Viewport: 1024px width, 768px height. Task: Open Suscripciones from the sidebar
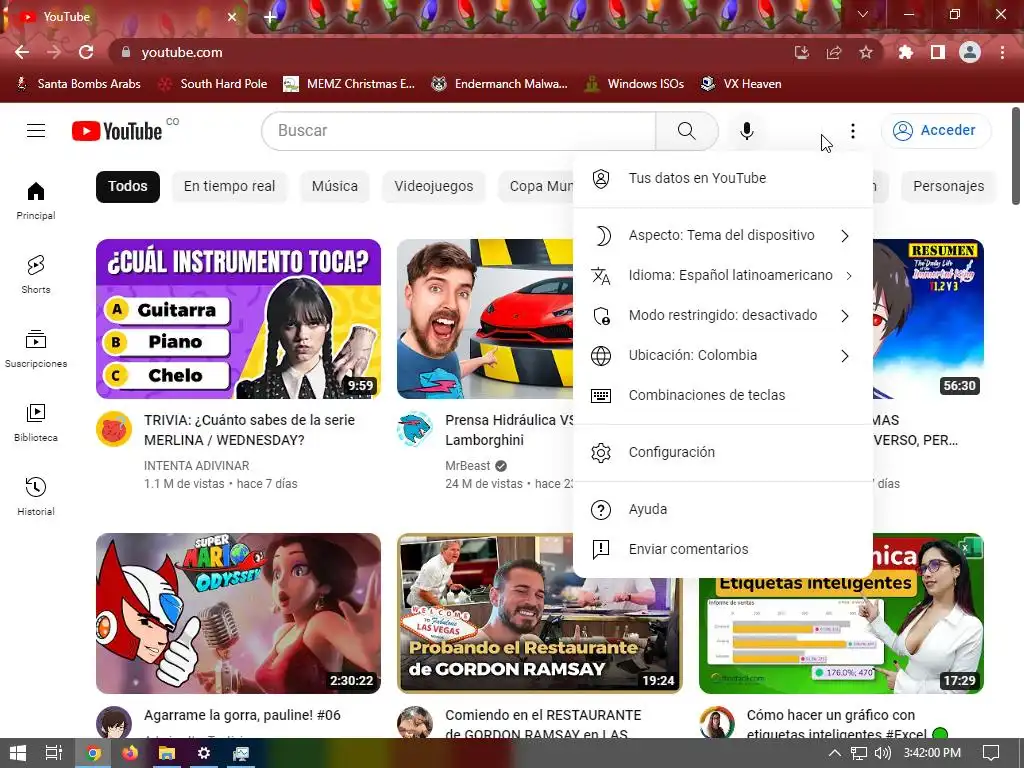(x=36, y=349)
